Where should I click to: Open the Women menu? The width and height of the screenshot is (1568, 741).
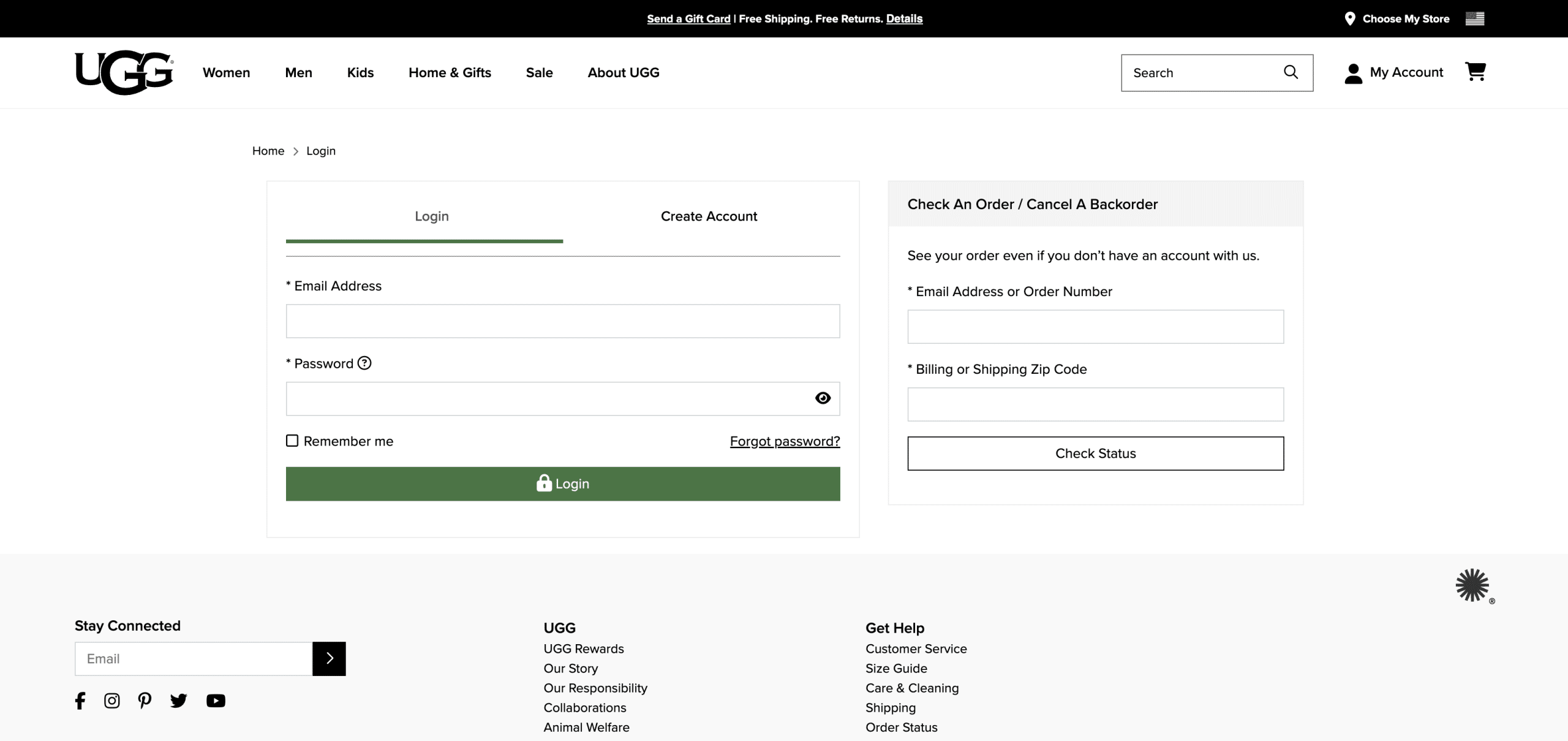[x=227, y=72]
